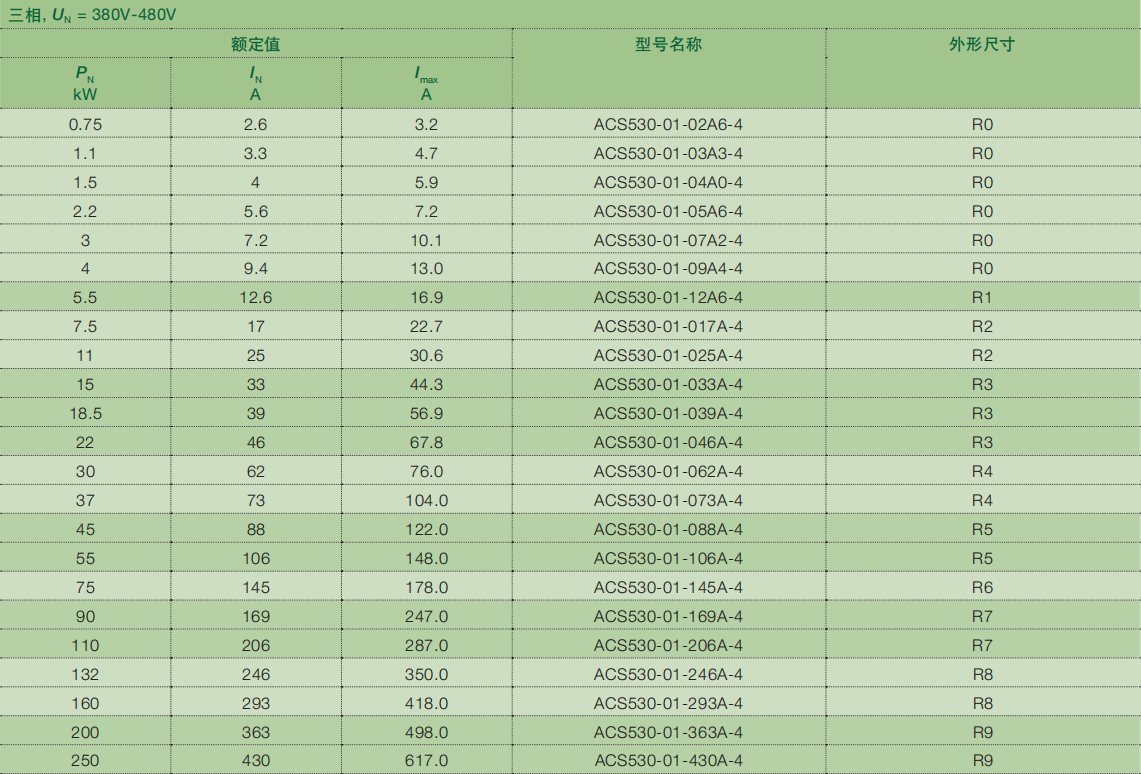
Task: Select the 44.3 max current cell
Action: (426, 384)
